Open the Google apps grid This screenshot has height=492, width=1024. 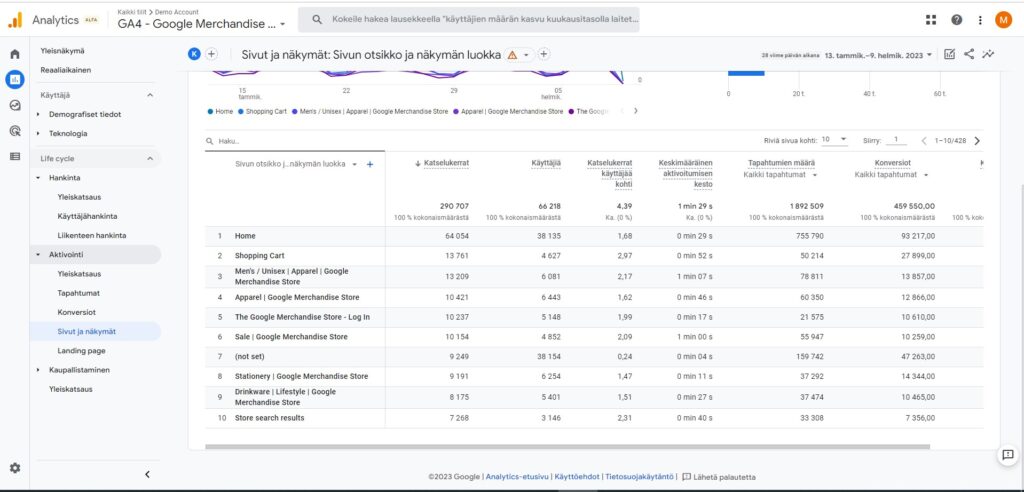point(931,20)
